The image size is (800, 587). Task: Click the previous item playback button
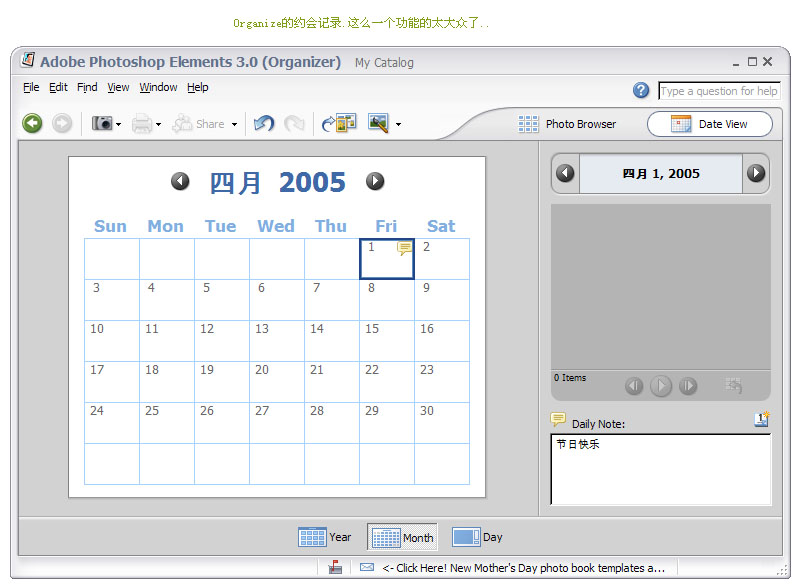(x=634, y=386)
